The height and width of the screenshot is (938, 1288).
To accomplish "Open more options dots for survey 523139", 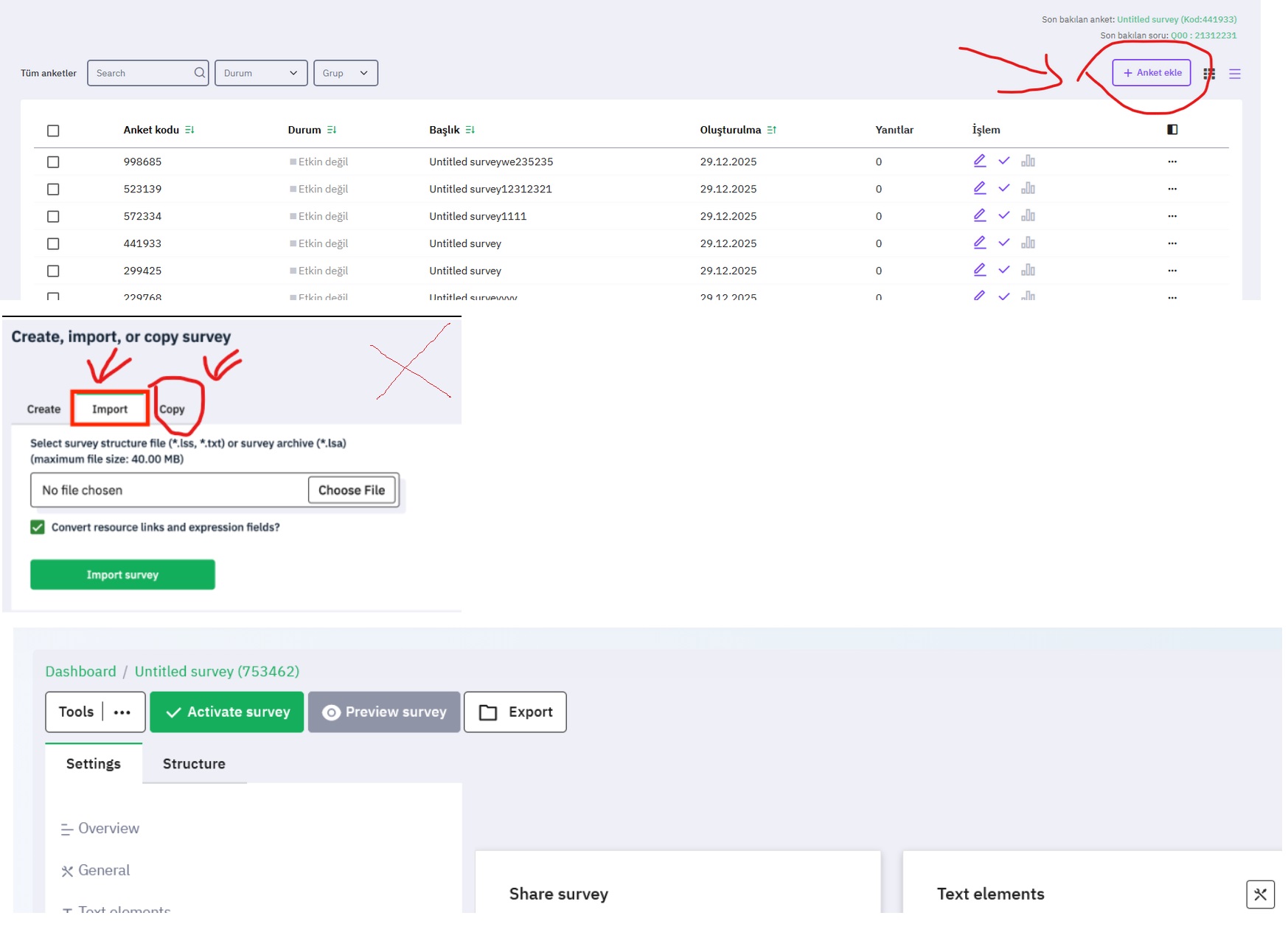I will (1172, 189).
